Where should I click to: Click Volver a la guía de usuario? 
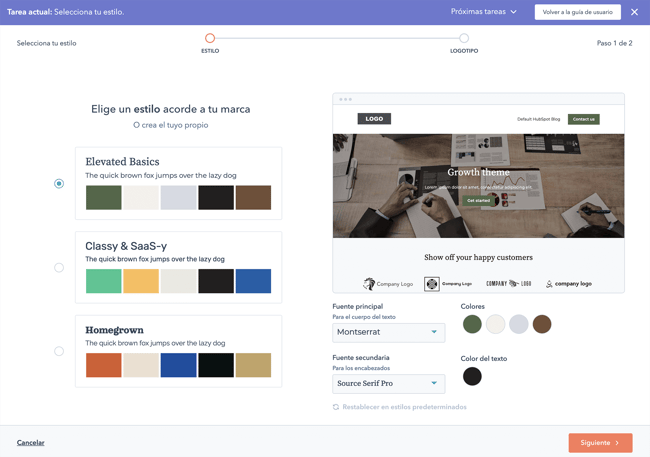tap(577, 12)
